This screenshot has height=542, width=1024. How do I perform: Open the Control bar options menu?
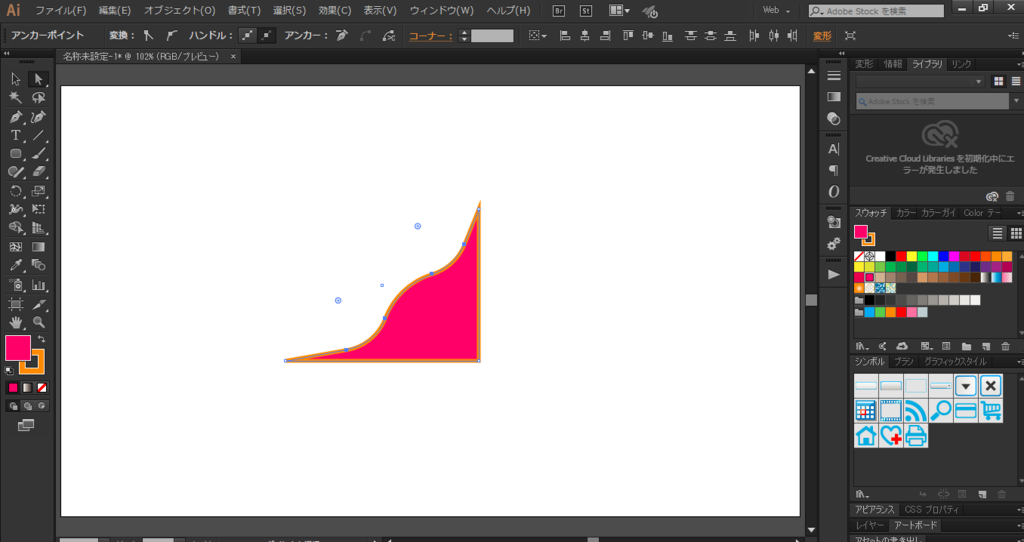coord(1013,36)
